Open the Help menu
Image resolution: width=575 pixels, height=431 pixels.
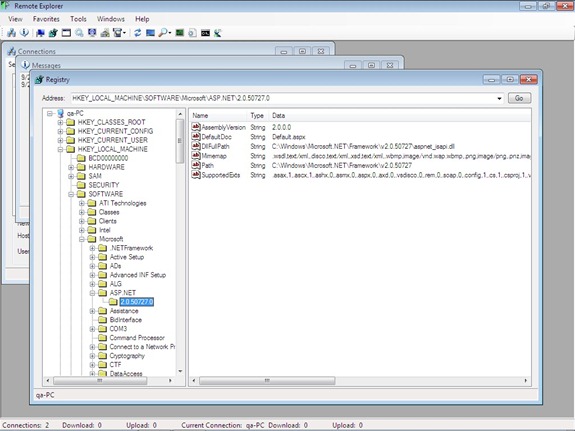click(142, 19)
